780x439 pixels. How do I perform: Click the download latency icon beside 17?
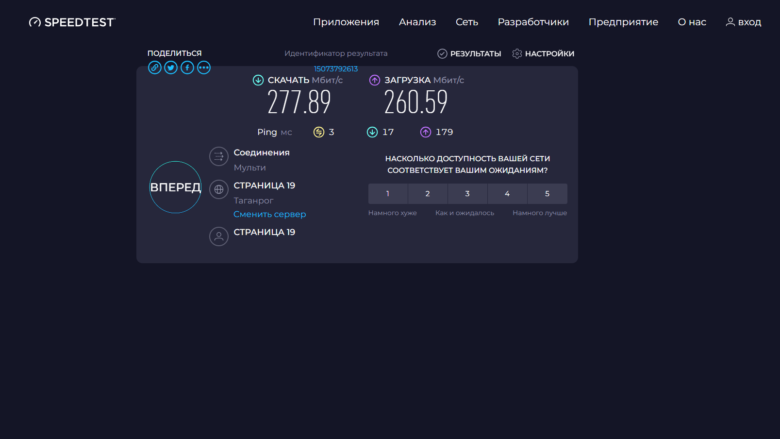(372, 132)
